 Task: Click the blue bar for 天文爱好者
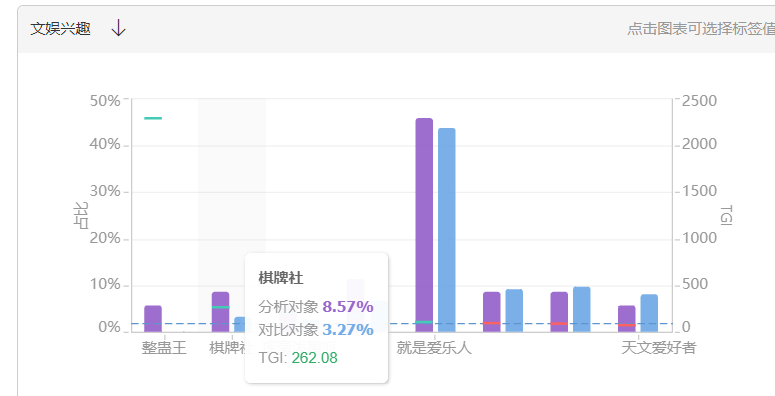click(649, 313)
